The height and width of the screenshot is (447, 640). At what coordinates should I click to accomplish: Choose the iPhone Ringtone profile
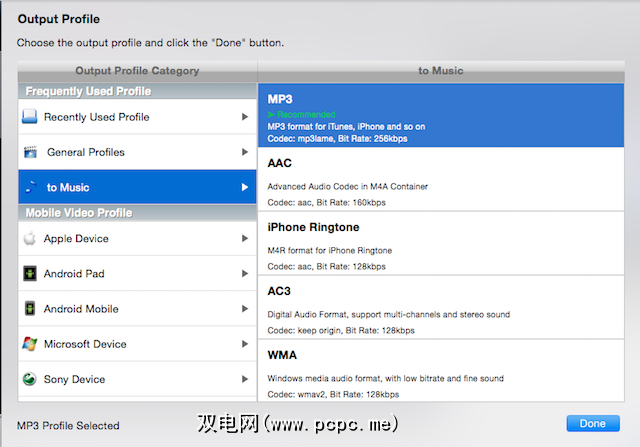[x=441, y=243]
